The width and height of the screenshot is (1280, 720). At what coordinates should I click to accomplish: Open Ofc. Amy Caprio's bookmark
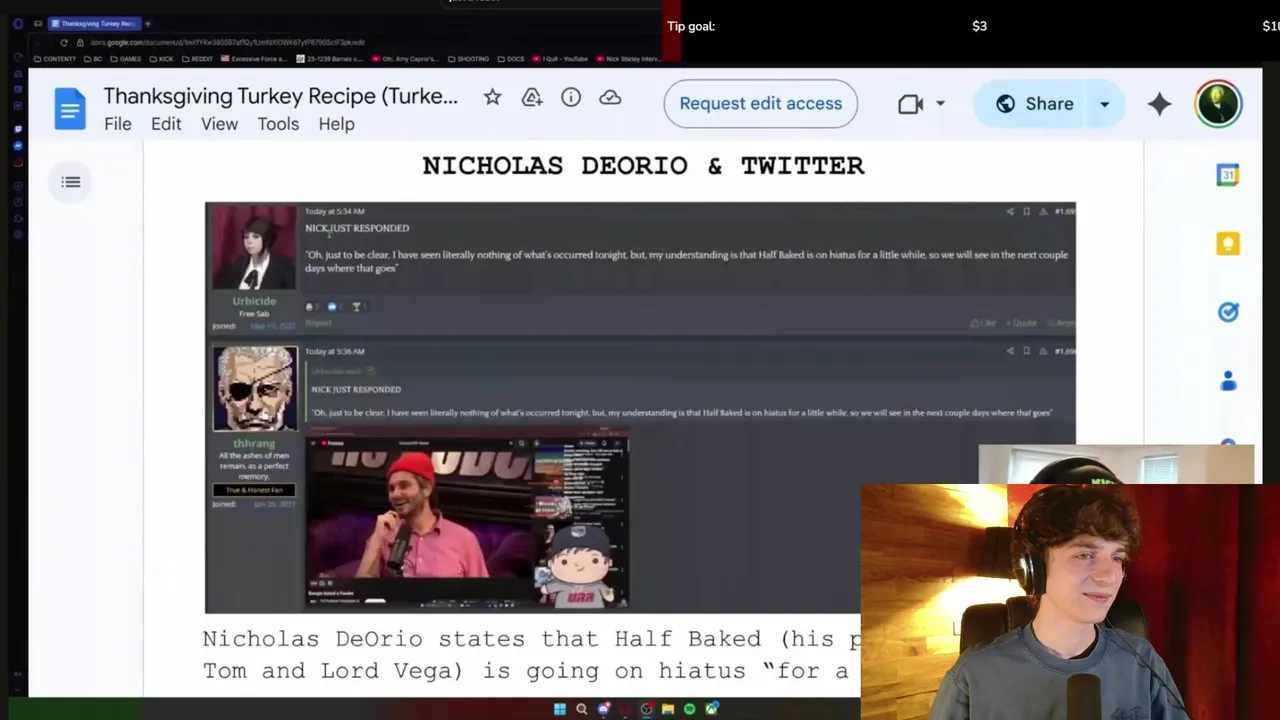click(406, 59)
